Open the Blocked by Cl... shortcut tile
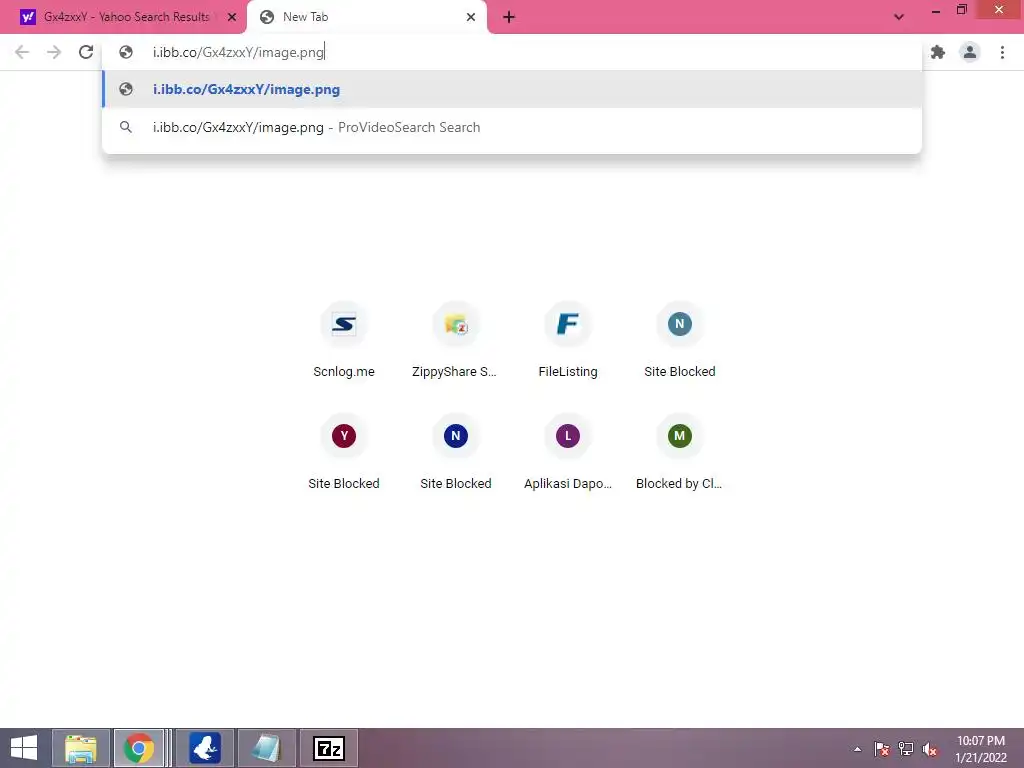The image size is (1024, 768). (679, 453)
